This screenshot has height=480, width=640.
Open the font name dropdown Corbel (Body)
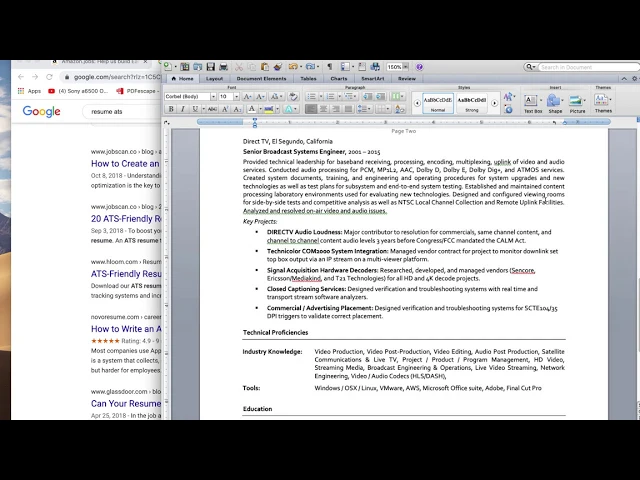(213, 96)
